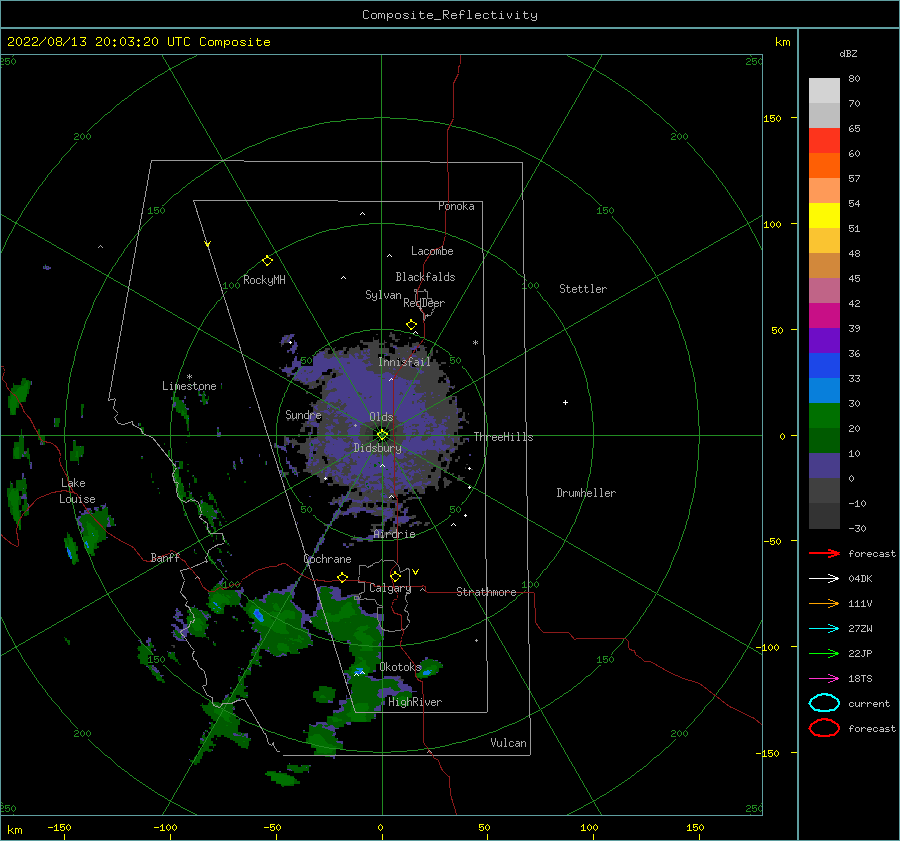Select the magenta 18TS arrow icon
The width and height of the screenshot is (900, 841).
824,679
